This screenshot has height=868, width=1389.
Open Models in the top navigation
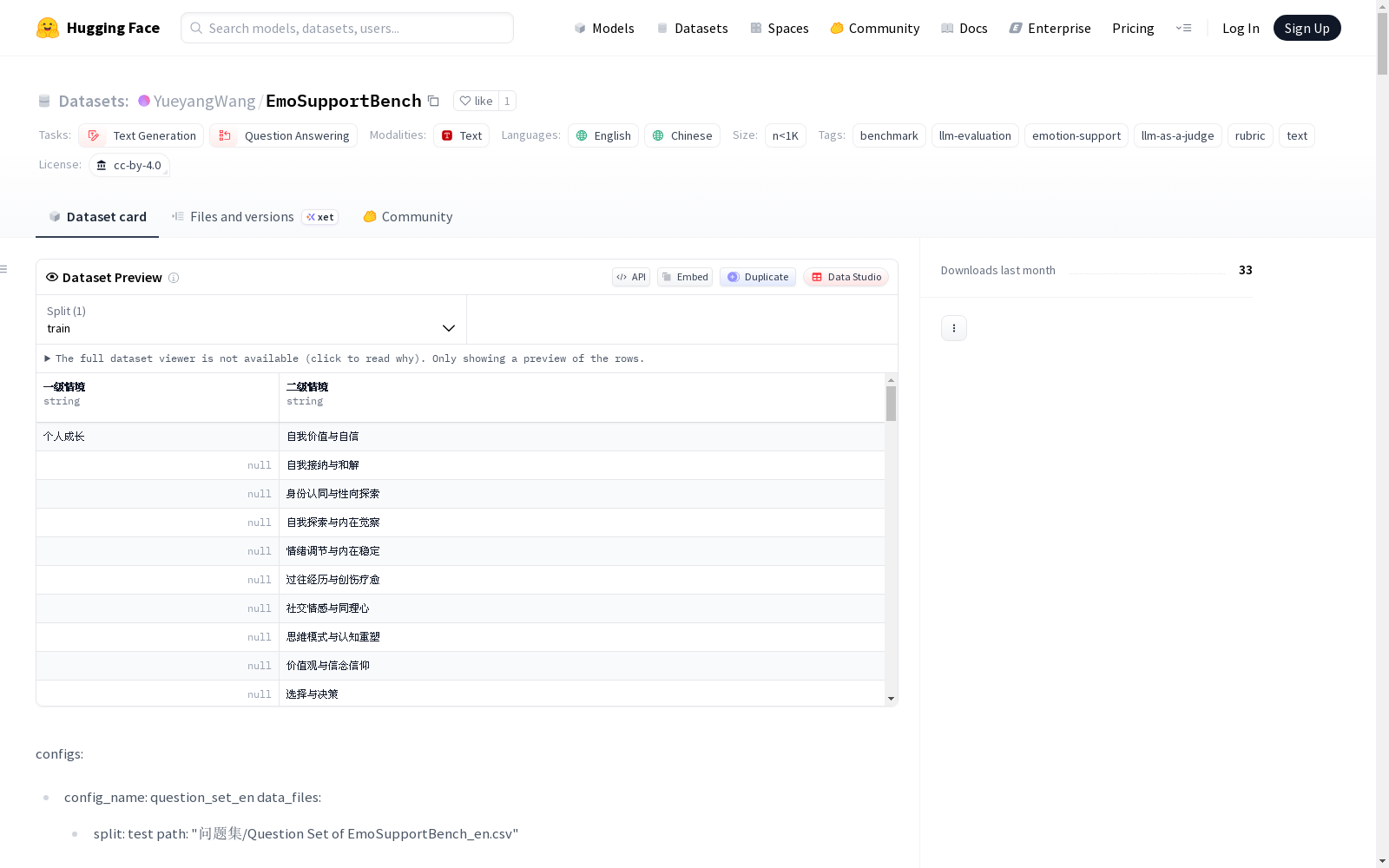604,28
